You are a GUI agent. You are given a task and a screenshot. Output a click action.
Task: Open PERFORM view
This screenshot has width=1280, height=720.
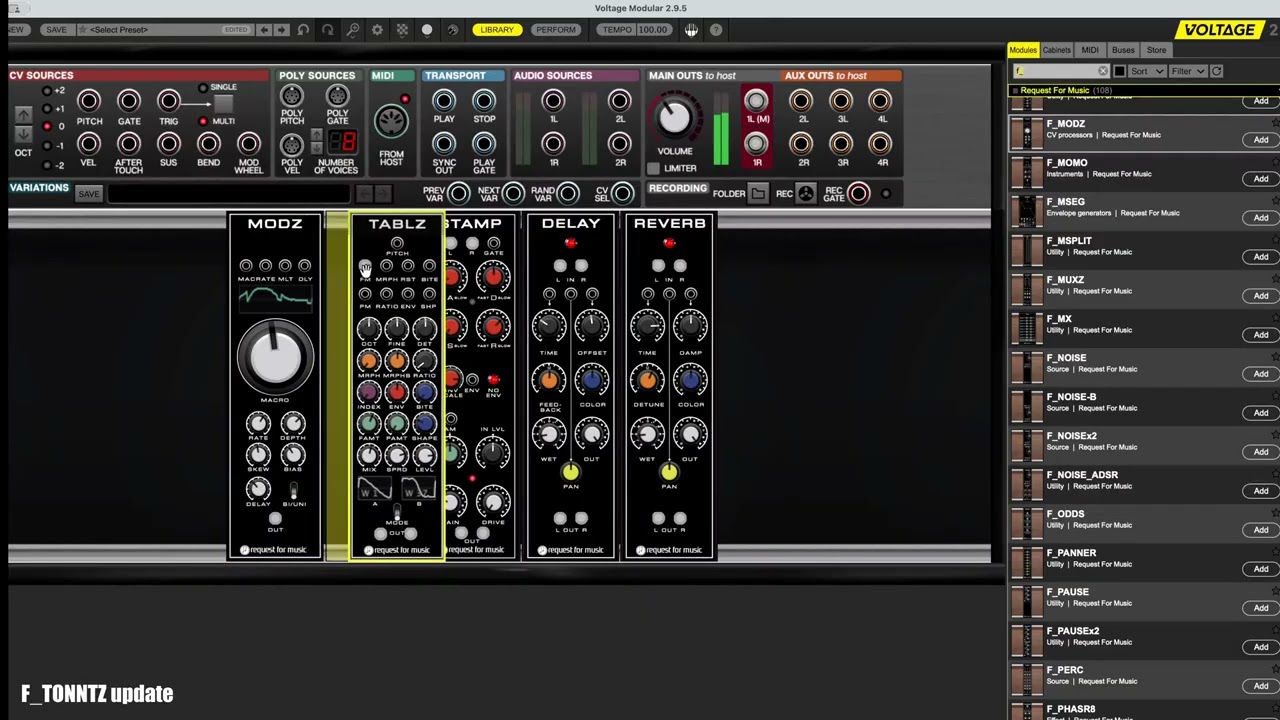click(x=556, y=30)
